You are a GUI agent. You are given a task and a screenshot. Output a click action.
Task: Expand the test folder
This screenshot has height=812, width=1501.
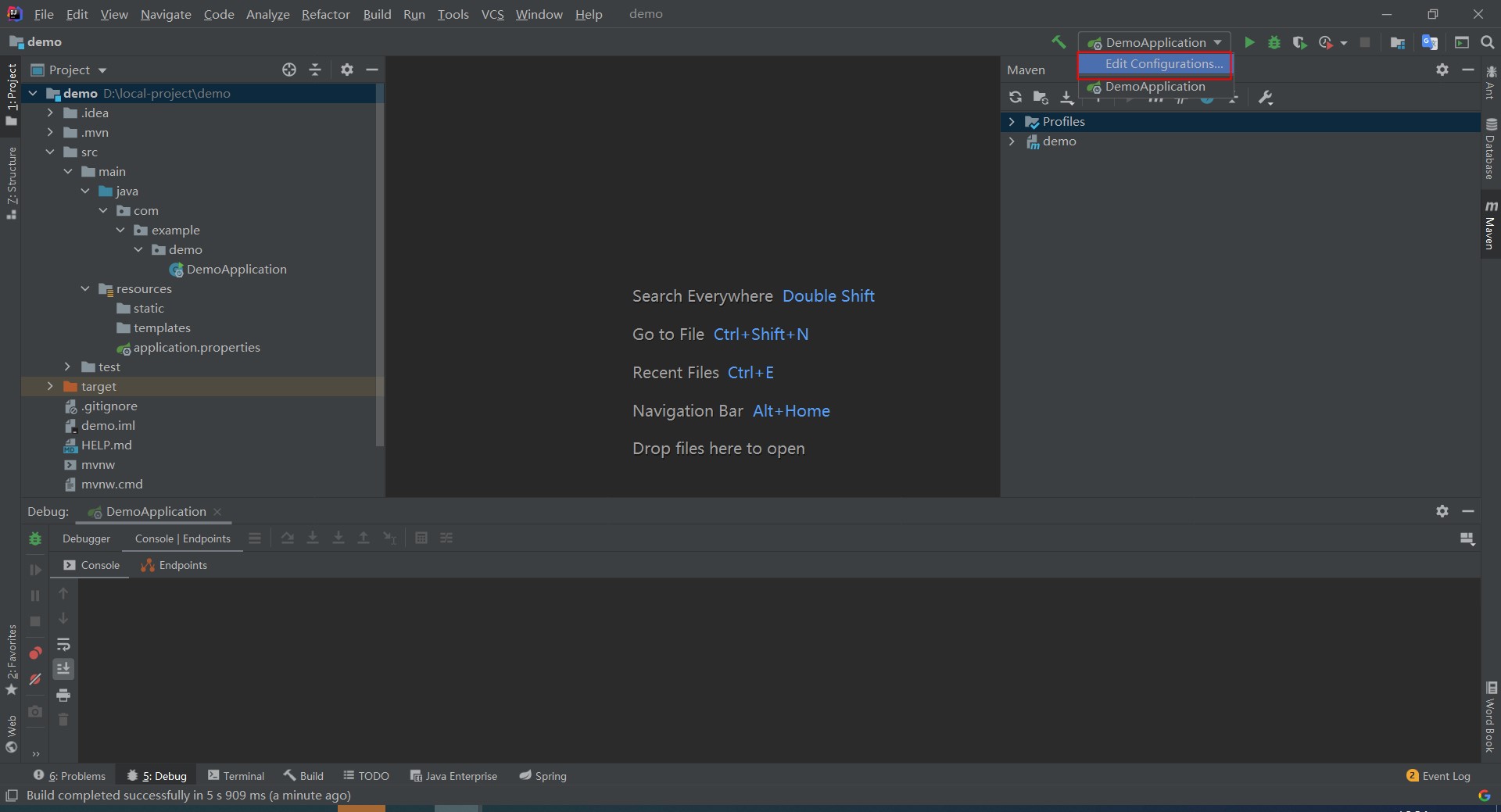67,367
